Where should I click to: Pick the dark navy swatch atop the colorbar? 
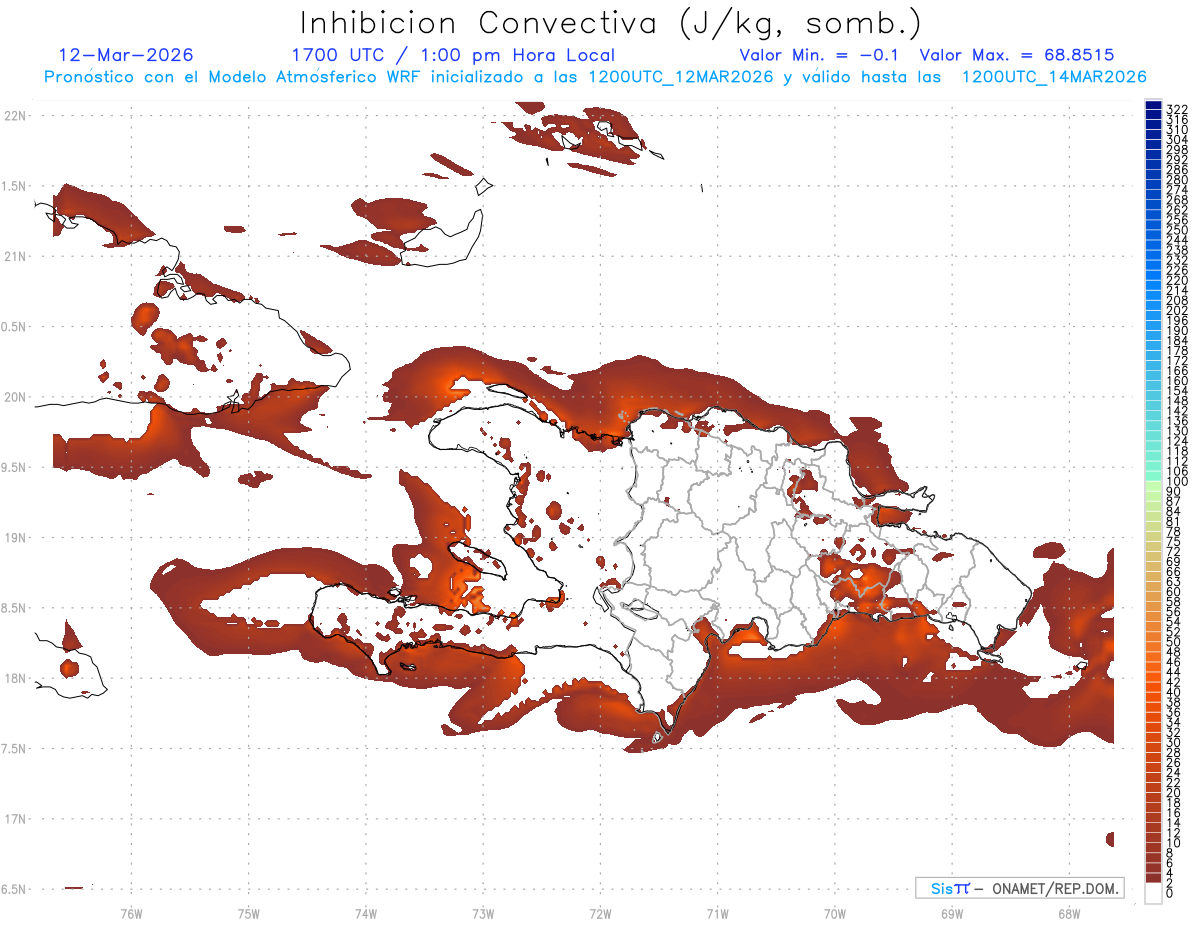1153,105
